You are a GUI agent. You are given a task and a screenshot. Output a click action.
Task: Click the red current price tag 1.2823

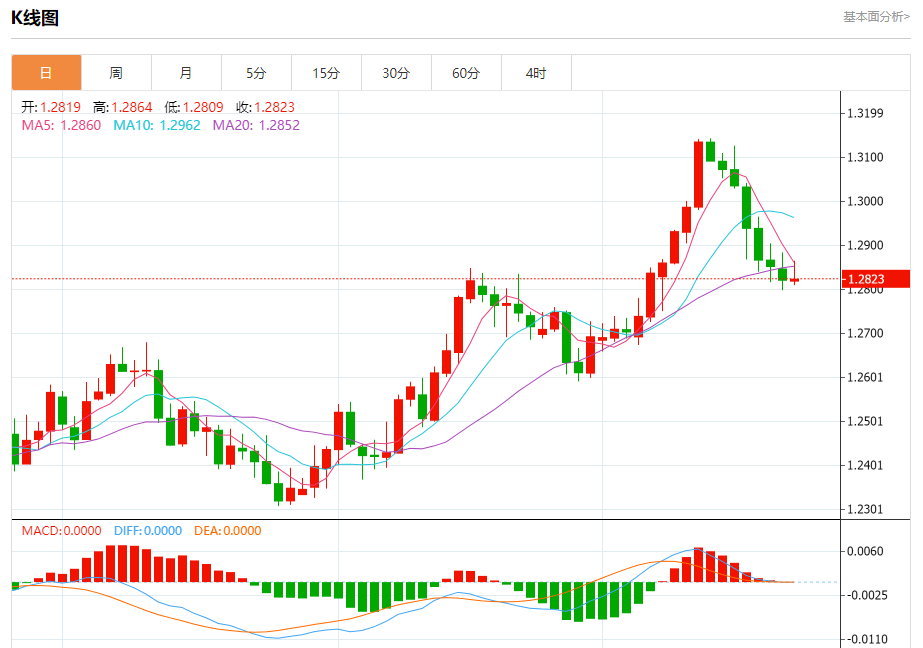(x=876, y=279)
